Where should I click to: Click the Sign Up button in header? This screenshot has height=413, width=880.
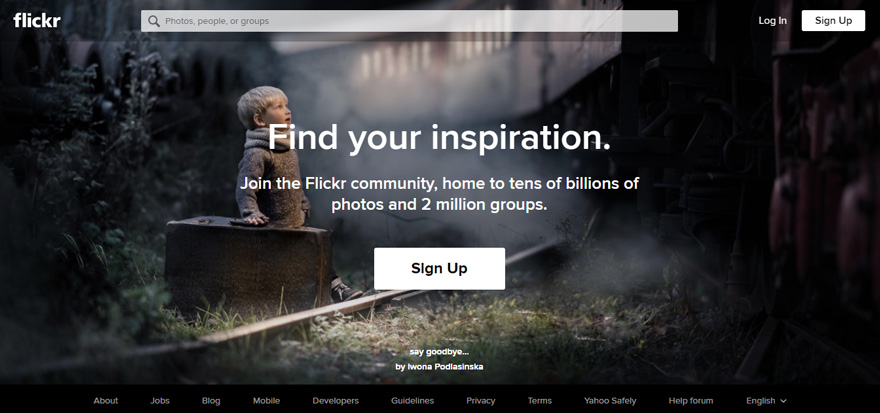(833, 21)
